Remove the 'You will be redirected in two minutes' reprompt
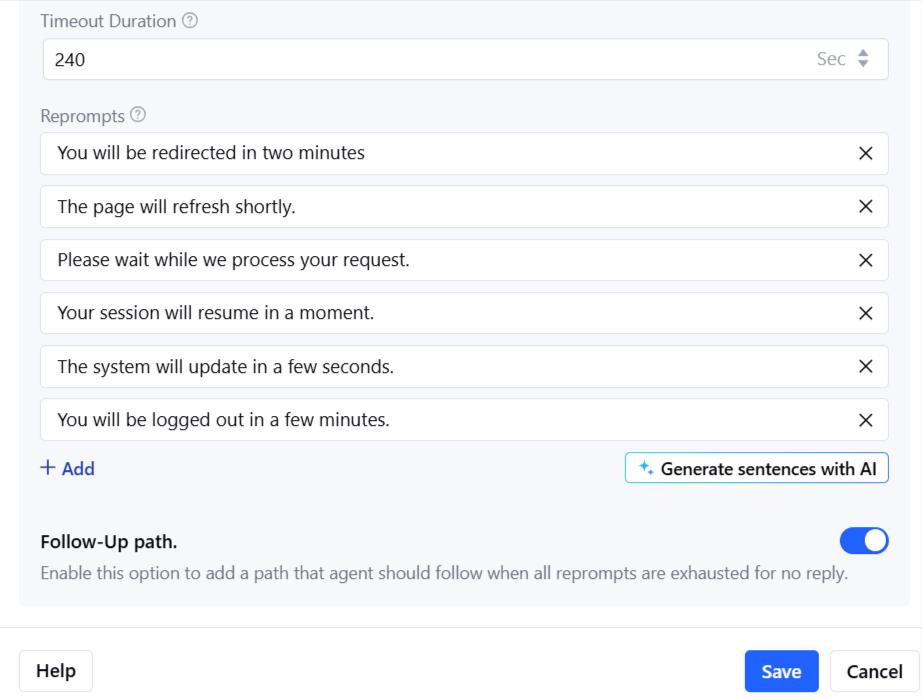The width and height of the screenshot is (922, 699). (865, 153)
